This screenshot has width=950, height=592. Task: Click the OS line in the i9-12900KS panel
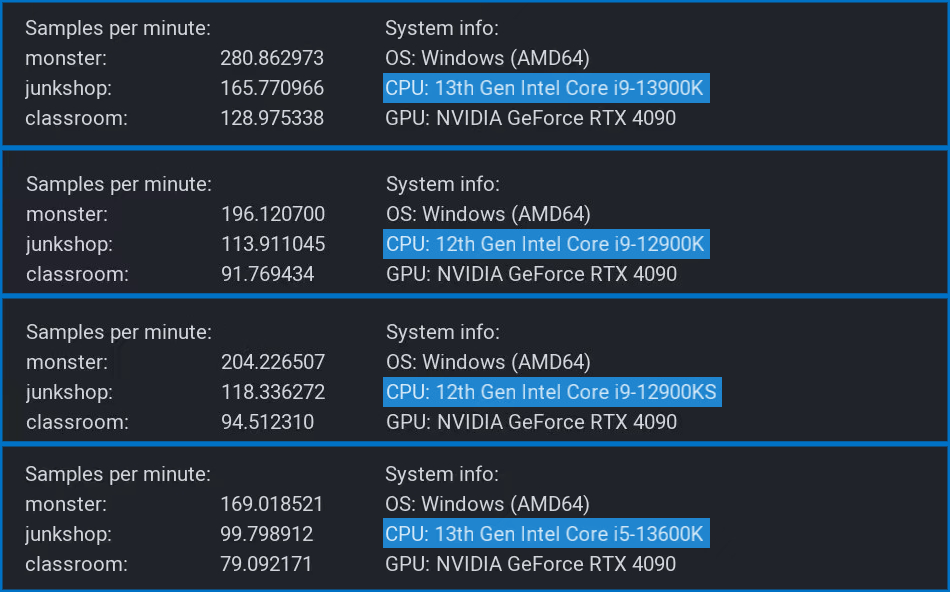tap(488, 362)
